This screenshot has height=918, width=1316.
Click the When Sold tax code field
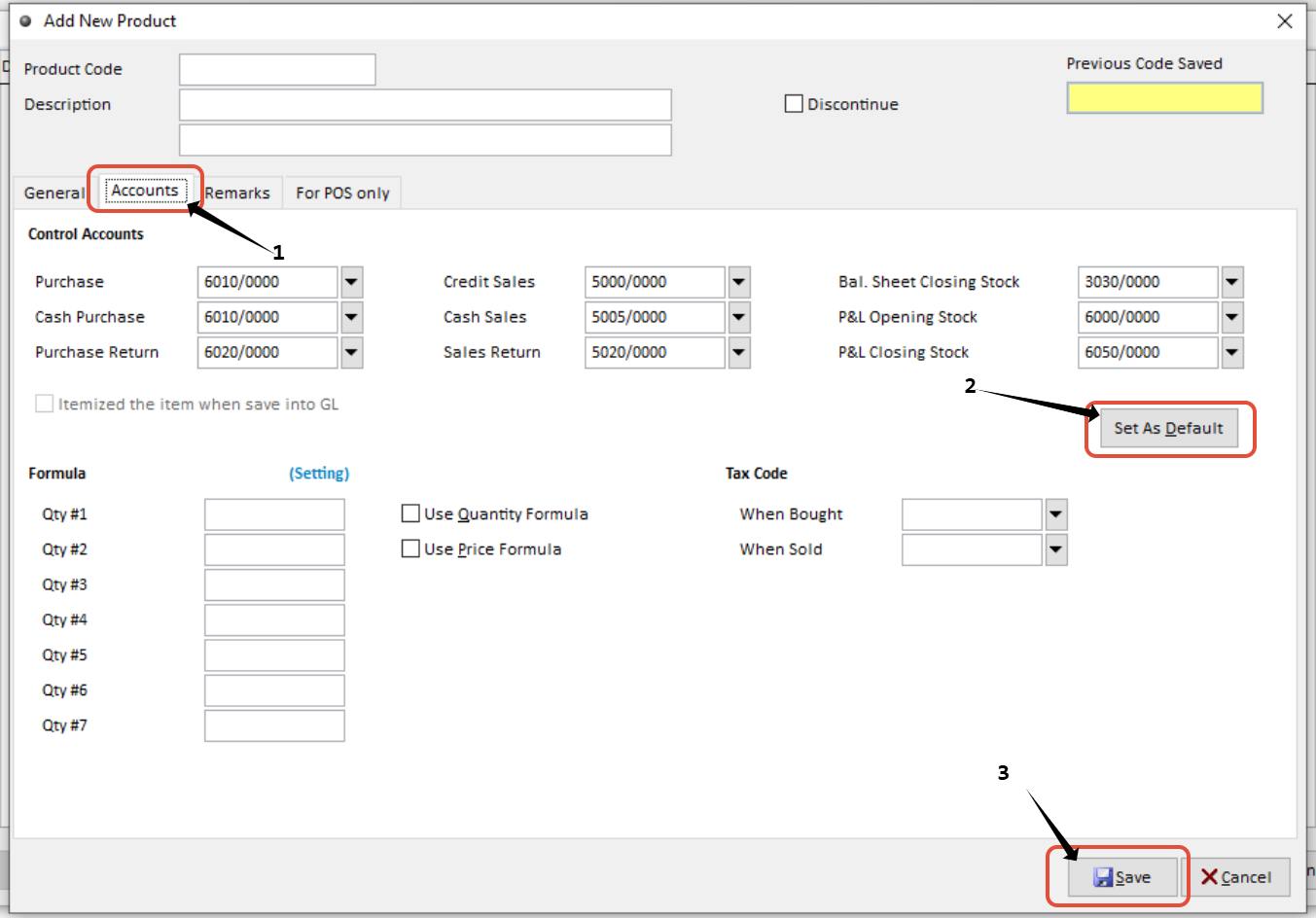coord(972,549)
